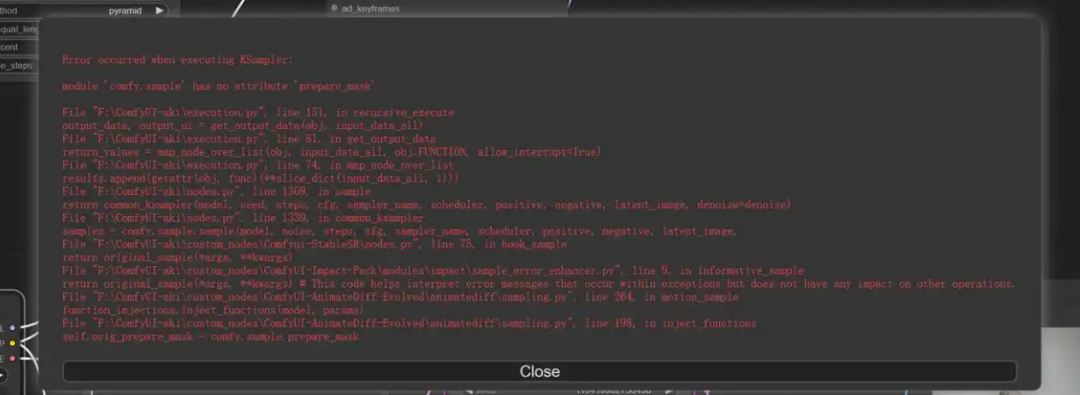Click the Comfyui-StableSR nodes.py traceback line
1080x395 pixels.
(x=314, y=245)
